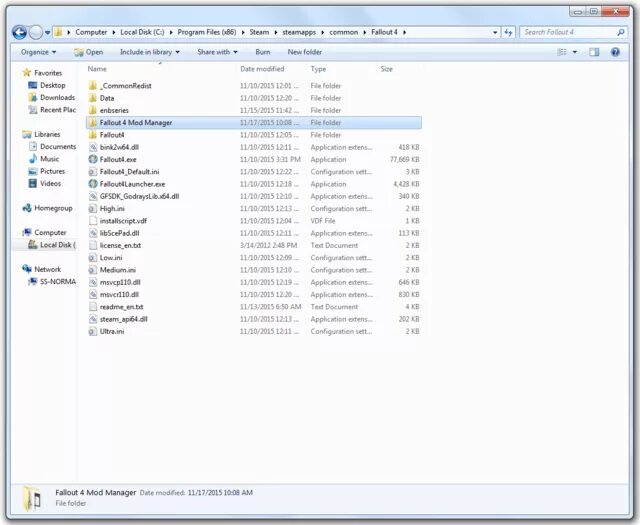Select Libraries in navigation pane
640x525 pixels.
point(42,134)
